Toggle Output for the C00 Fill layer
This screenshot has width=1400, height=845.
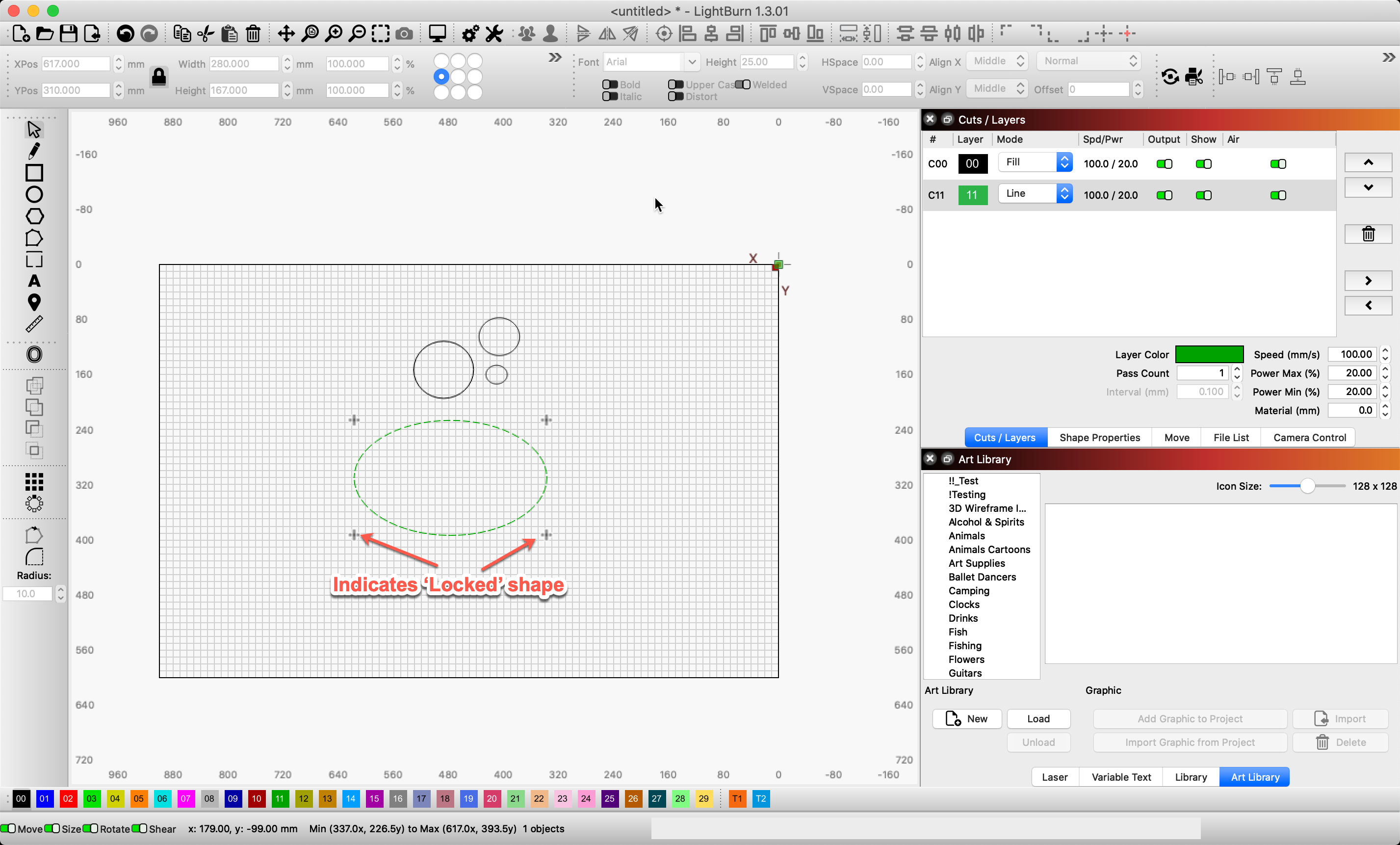tap(1164, 164)
